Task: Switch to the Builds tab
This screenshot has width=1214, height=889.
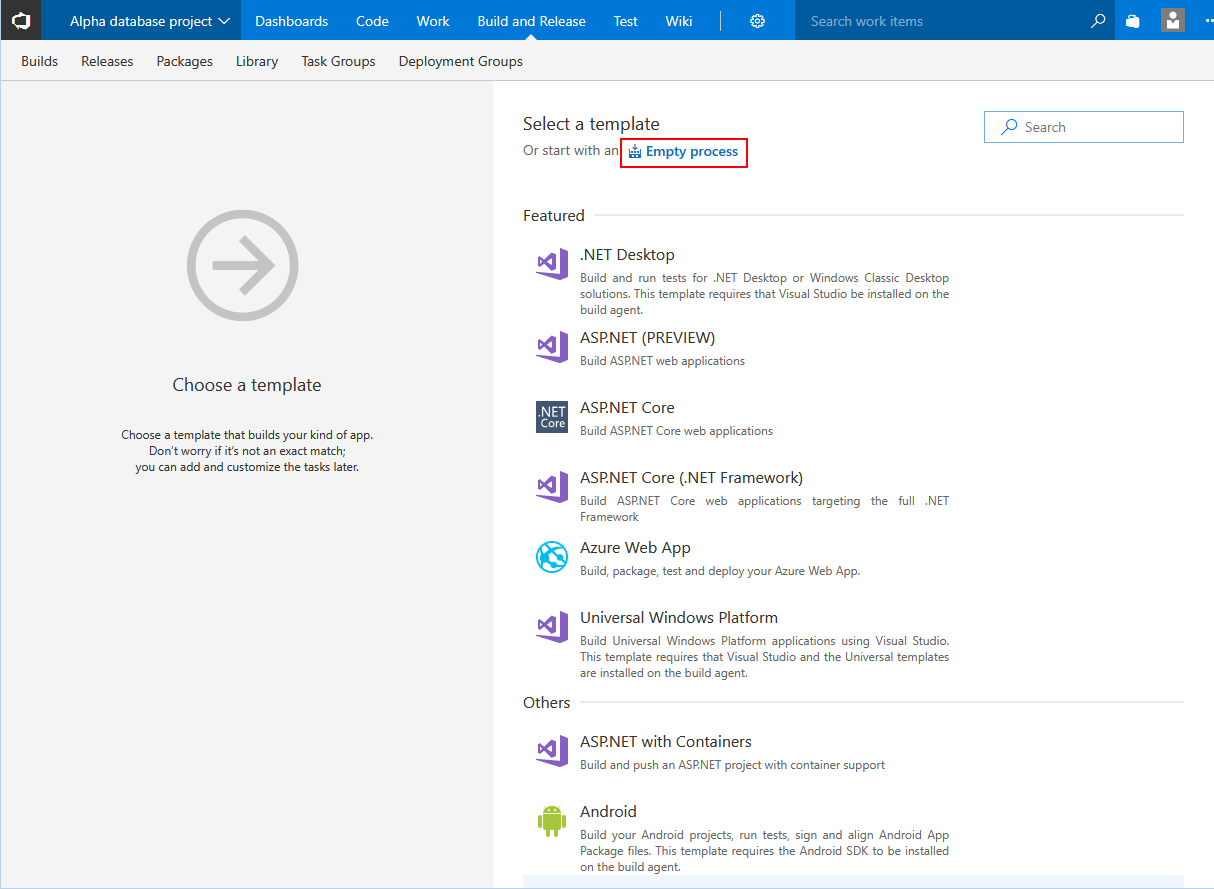Action: click(x=40, y=61)
